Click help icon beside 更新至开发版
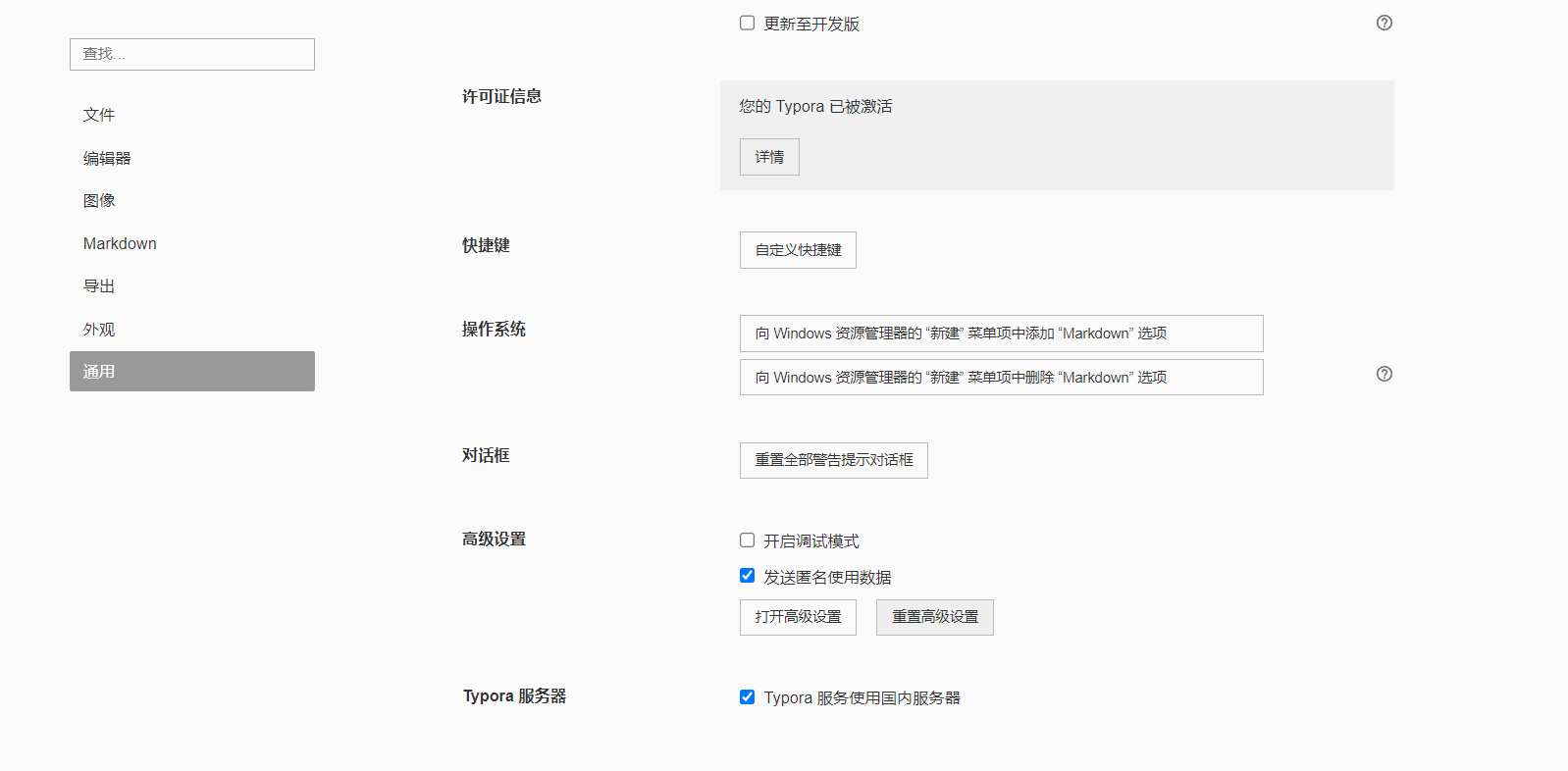The image size is (1568, 771). [1384, 23]
